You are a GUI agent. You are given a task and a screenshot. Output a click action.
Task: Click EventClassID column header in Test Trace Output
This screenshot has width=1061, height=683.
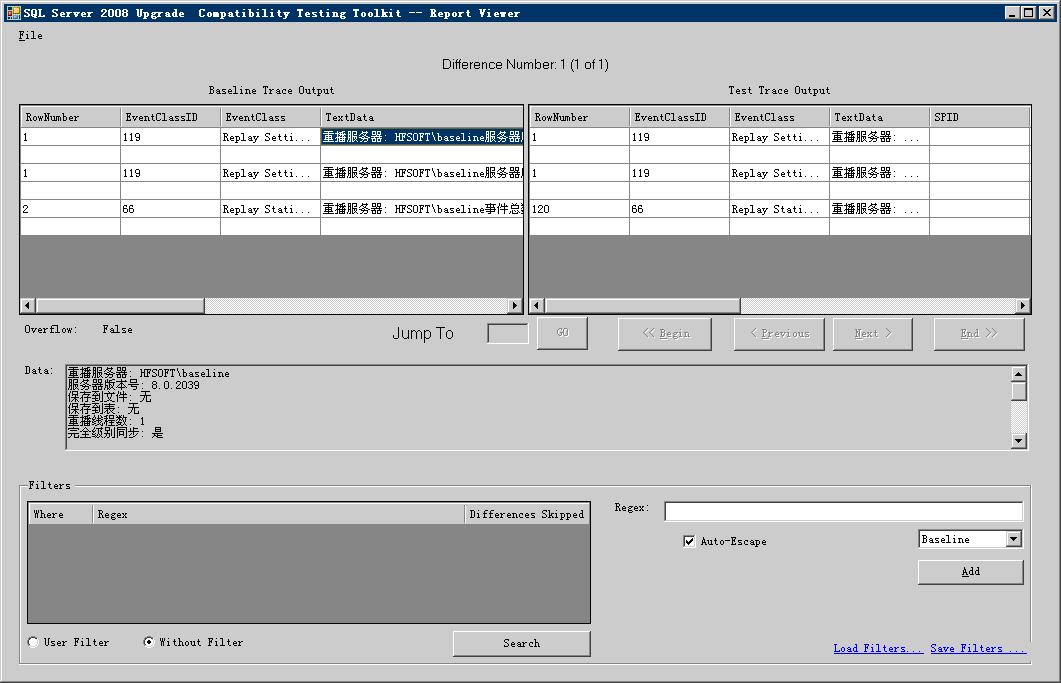[679, 117]
